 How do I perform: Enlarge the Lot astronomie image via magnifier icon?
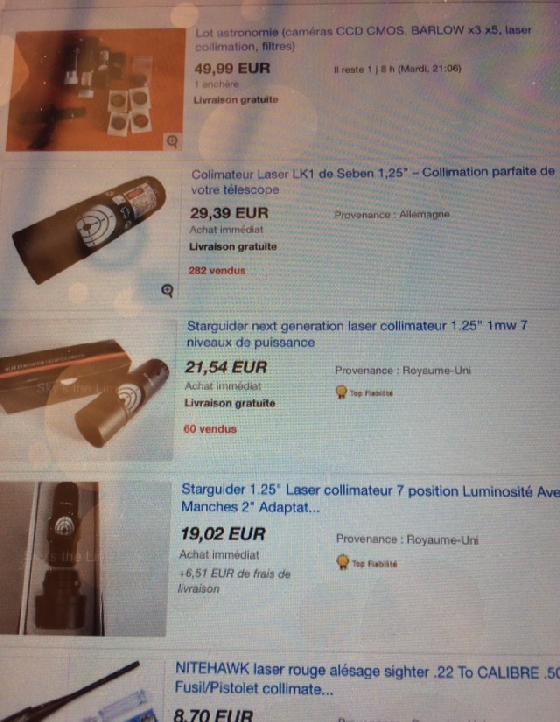pyautogui.click(x=172, y=141)
